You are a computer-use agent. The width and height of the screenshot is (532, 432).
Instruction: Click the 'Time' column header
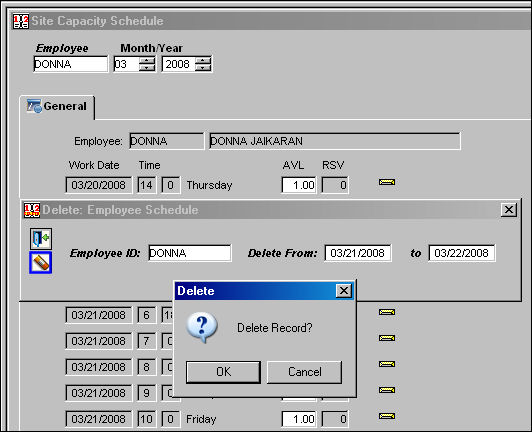(149, 165)
